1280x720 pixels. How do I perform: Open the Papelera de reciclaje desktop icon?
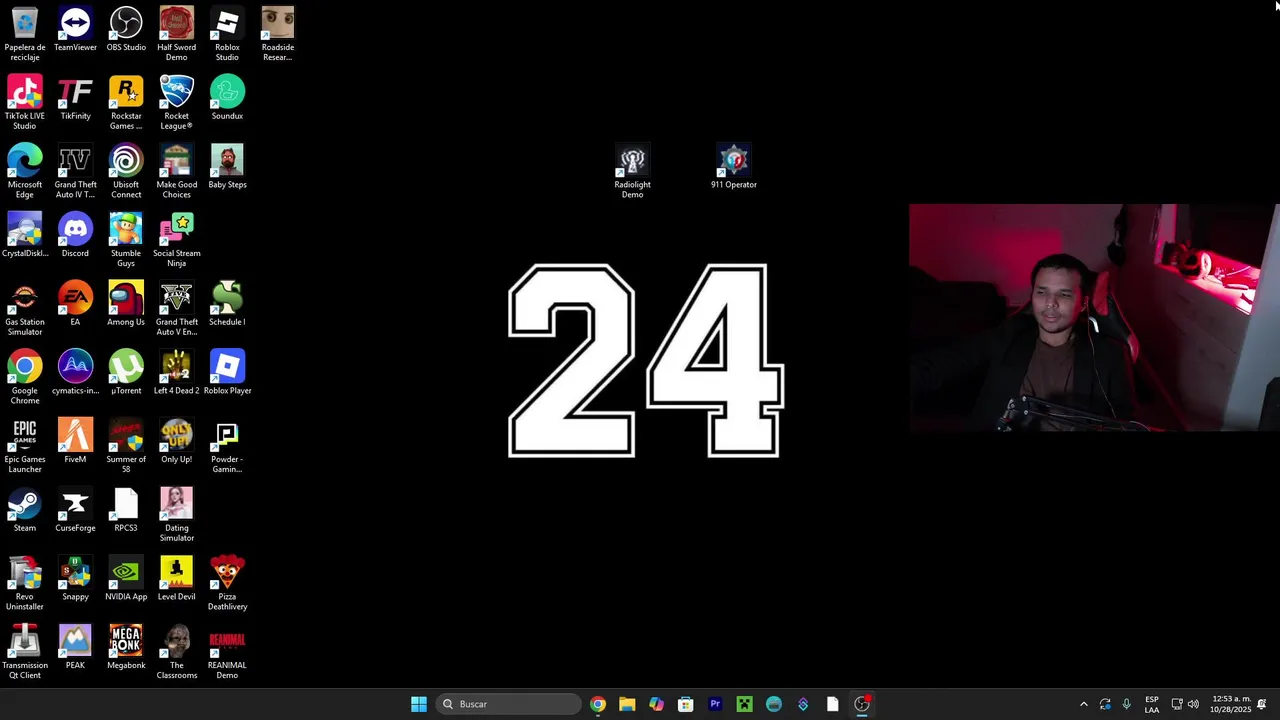pyautogui.click(x=25, y=34)
